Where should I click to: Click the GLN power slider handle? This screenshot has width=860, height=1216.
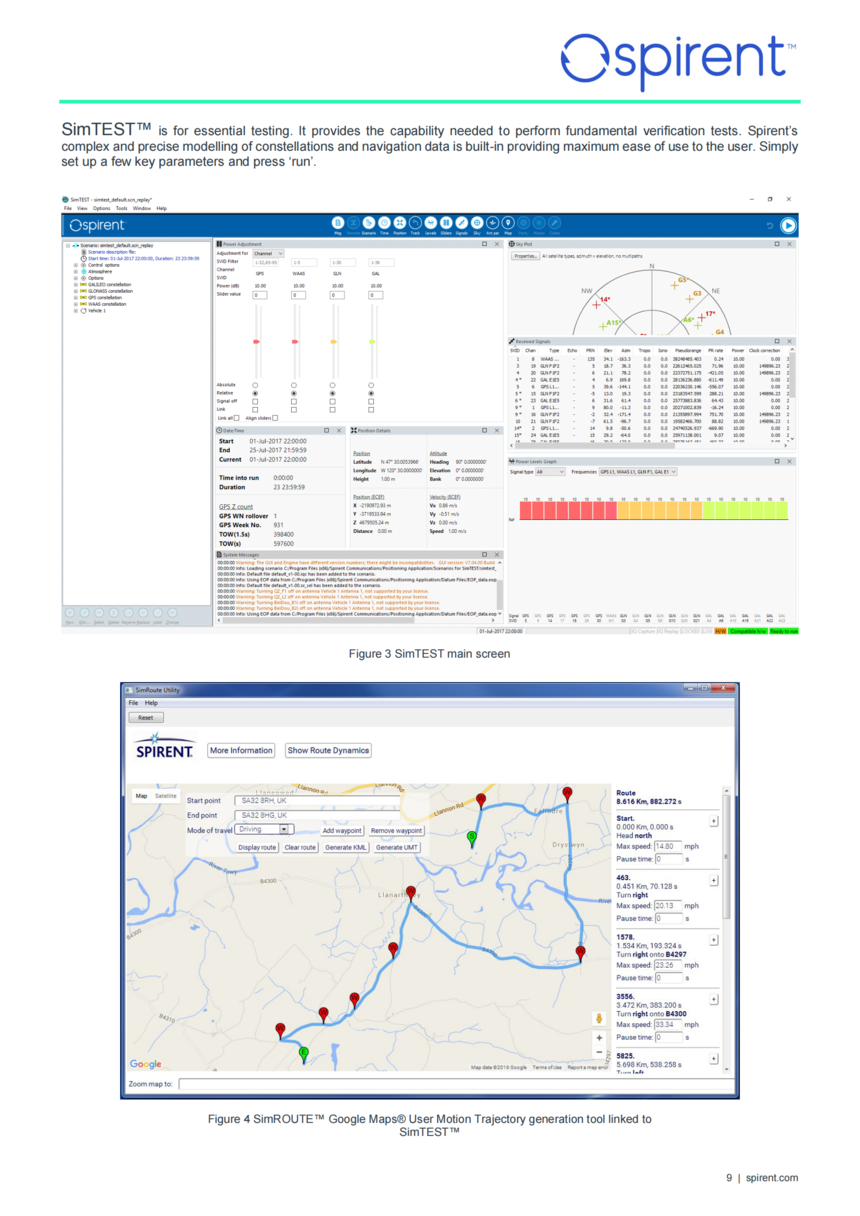pyautogui.click(x=332, y=342)
